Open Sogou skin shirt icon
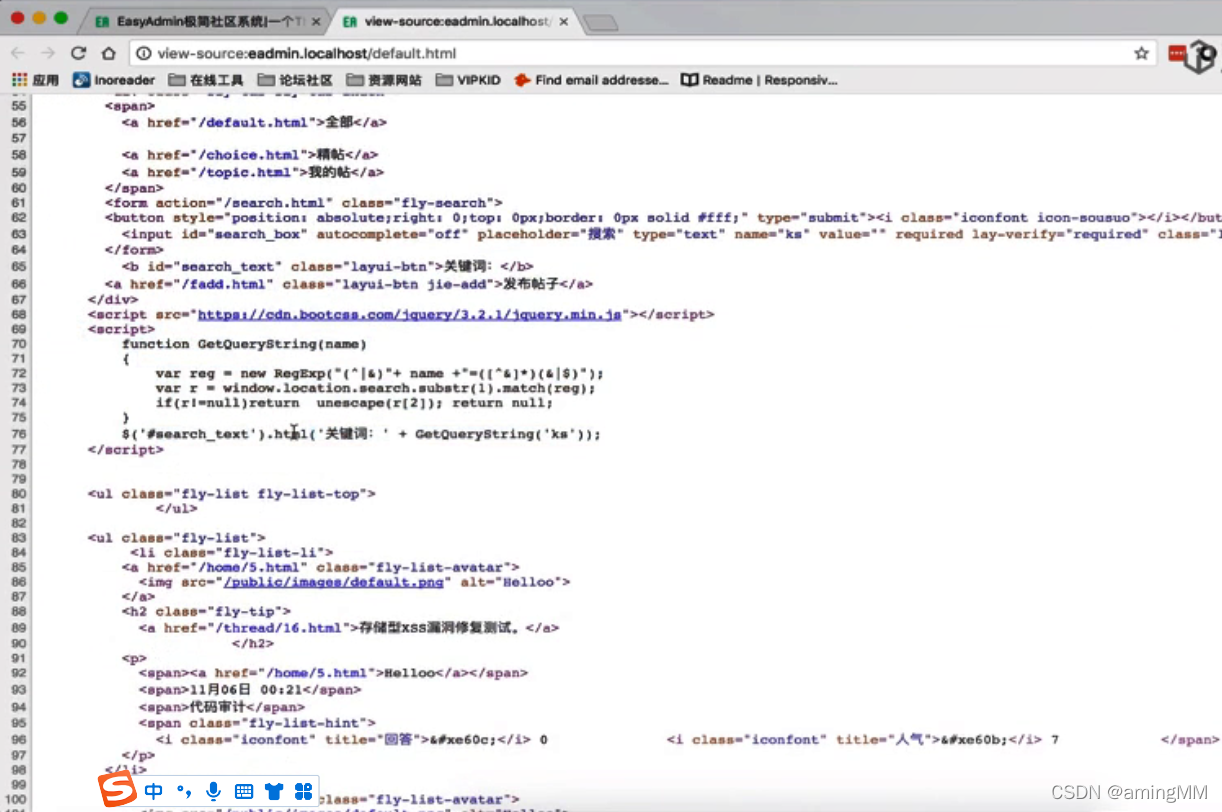1222x812 pixels. pyautogui.click(x=274, y=792)
